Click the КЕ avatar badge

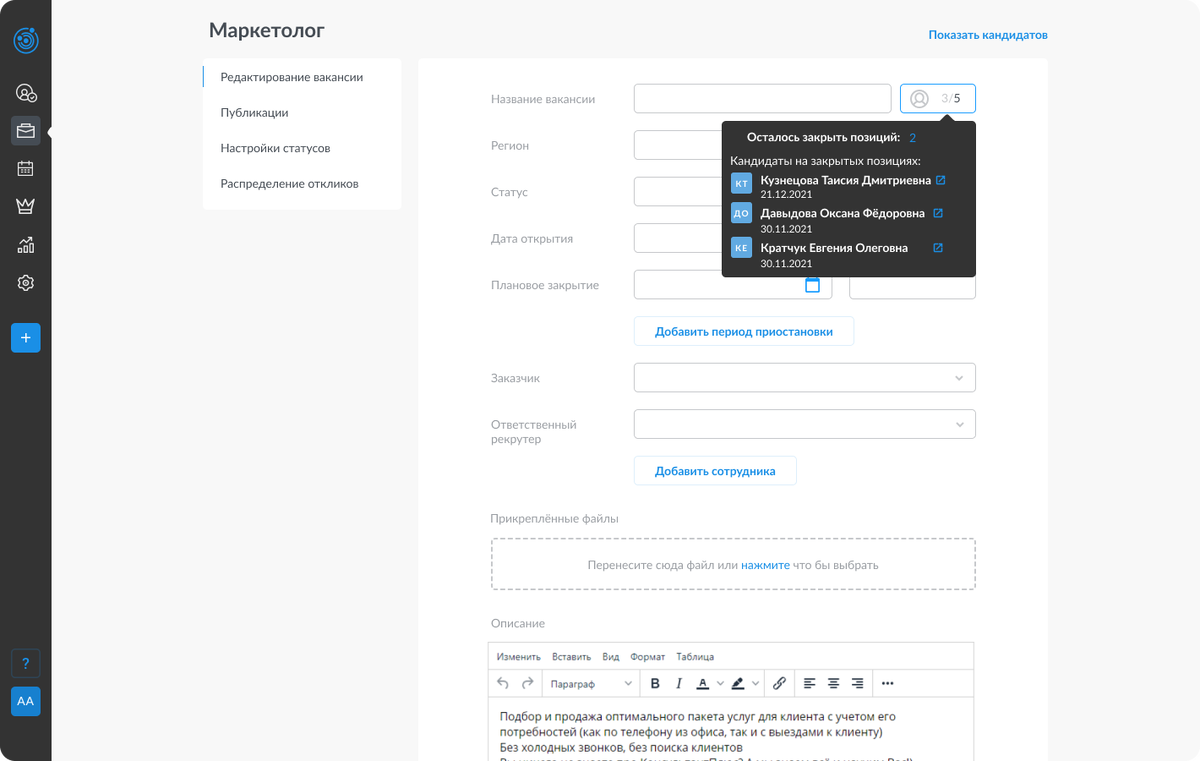pos(741,248)
